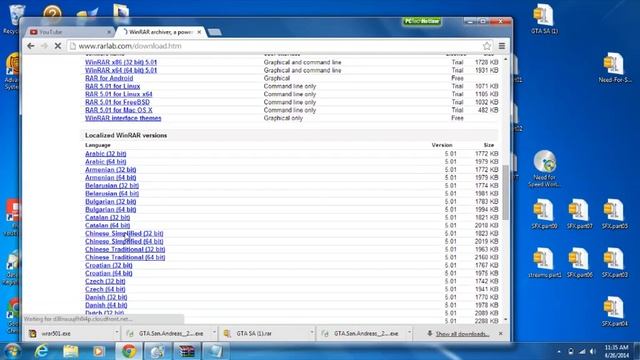Show hidden system tray icons

pos(559,351)
